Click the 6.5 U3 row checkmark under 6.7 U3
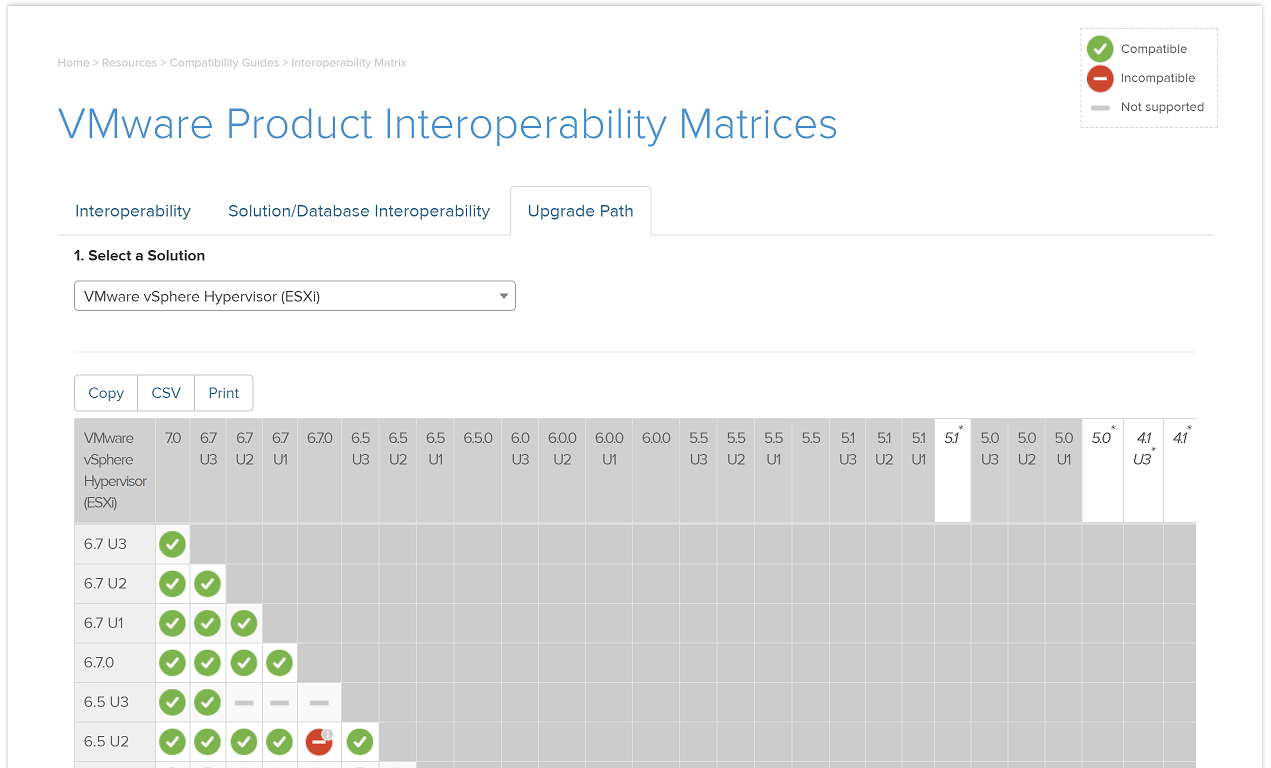Screen dimensions: 1271x768 pos(208,702)
